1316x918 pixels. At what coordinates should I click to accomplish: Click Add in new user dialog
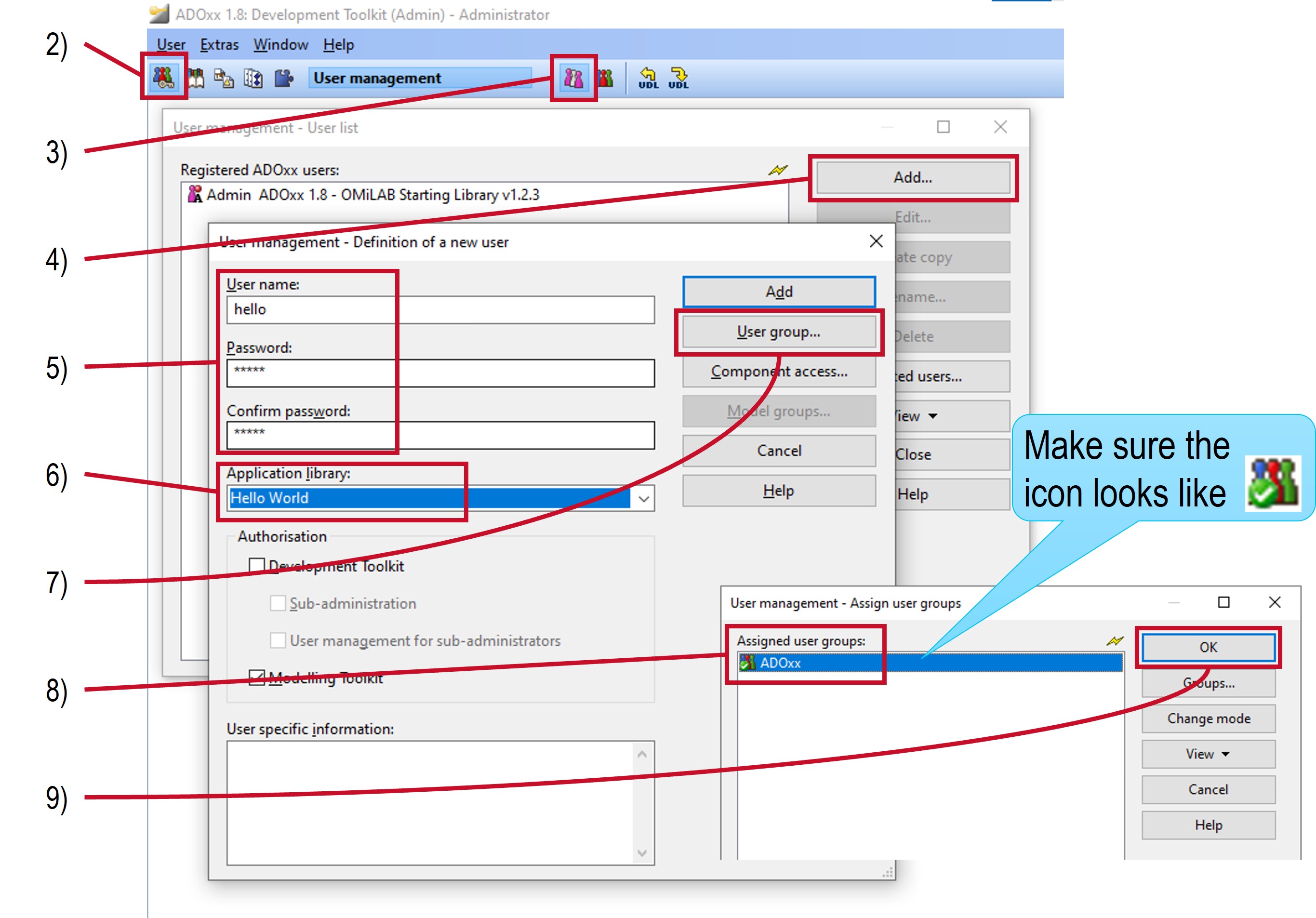pyautogui.click(x=779, y=292)
